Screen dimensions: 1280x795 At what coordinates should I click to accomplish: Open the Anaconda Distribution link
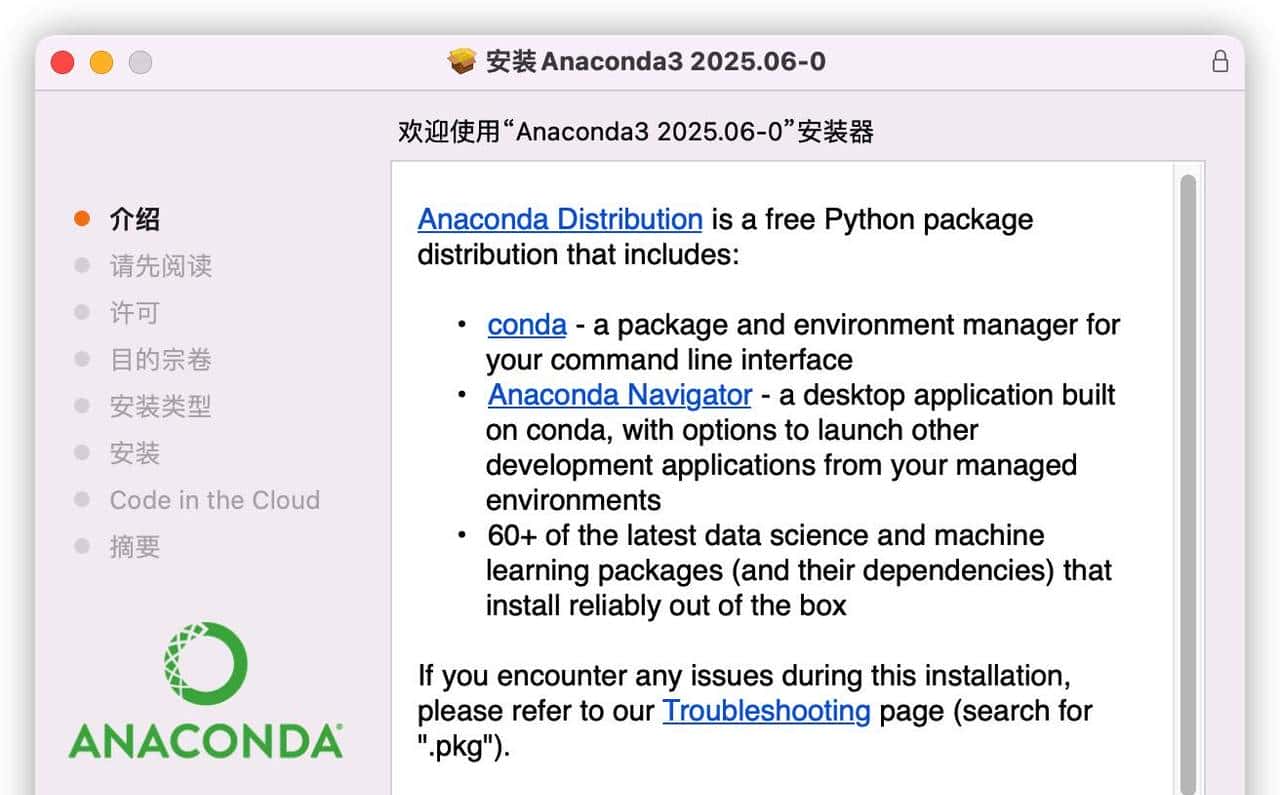558,219
